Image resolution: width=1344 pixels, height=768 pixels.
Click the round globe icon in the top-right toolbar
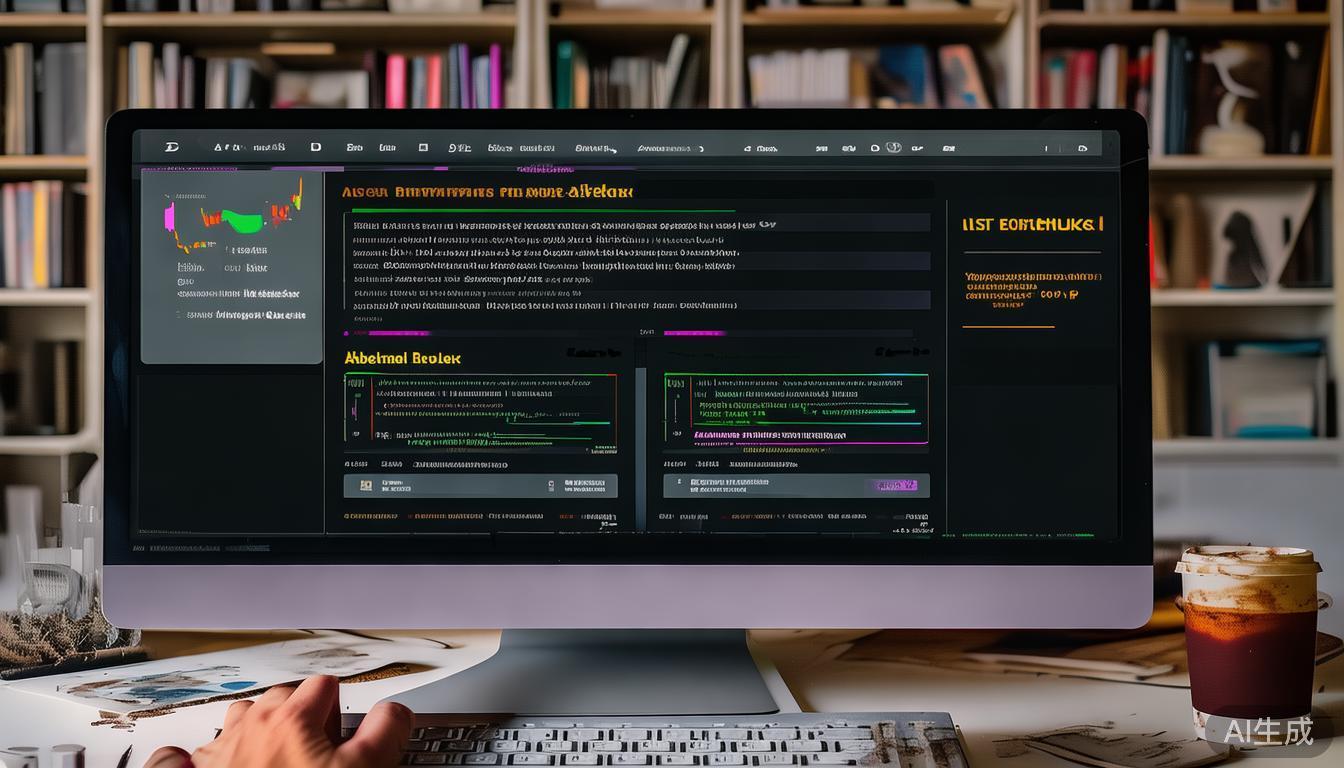pos(893,147)
